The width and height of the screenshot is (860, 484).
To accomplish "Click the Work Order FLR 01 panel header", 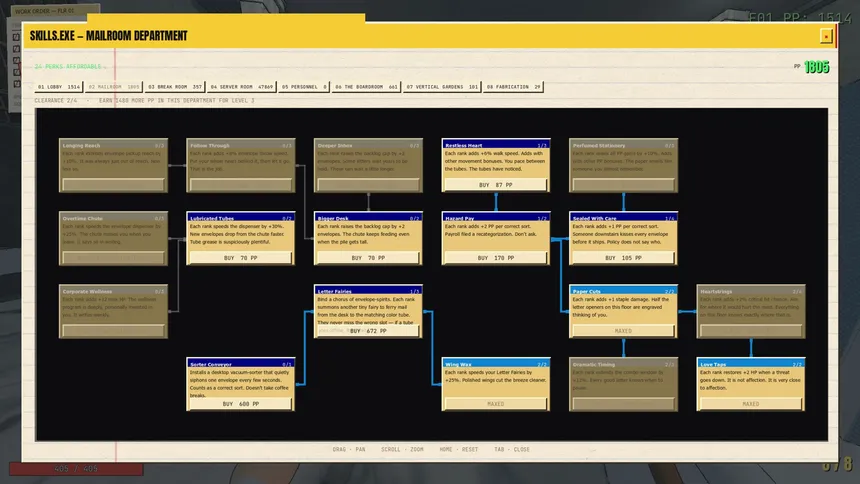I will [x=55, y=11].
